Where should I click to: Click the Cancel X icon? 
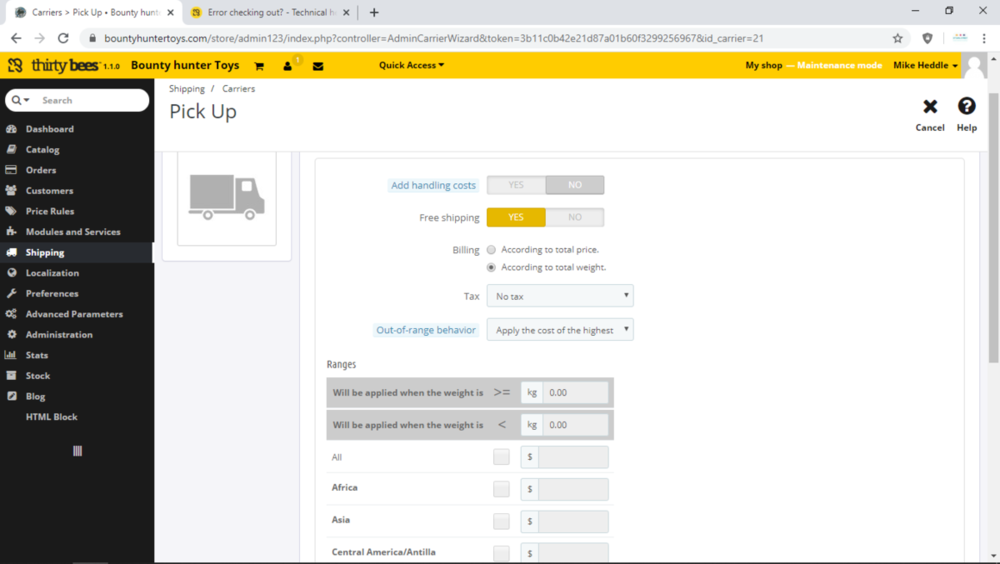pos(930,107)
